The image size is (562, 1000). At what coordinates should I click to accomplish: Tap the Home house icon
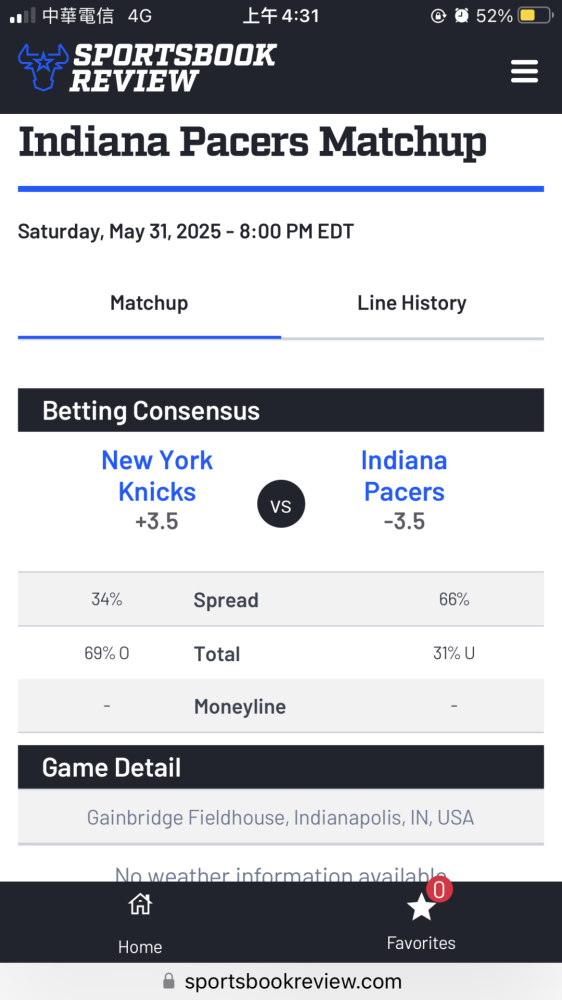click(140, 904)
